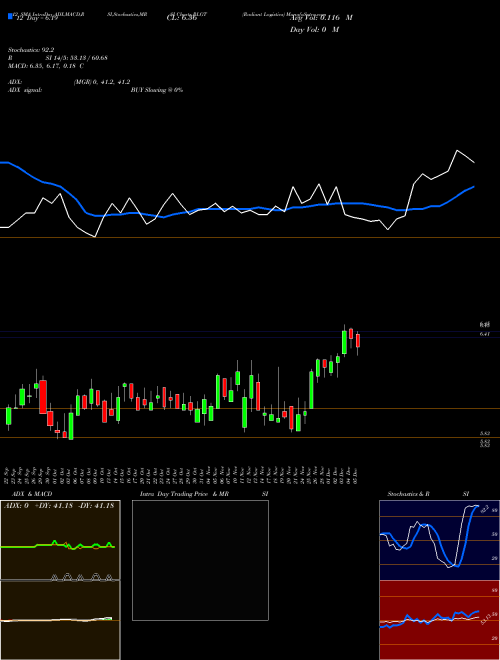Click the 'ADX: 0 +DY: 41.18 -DY: 41.18' header

coord(59,506)
